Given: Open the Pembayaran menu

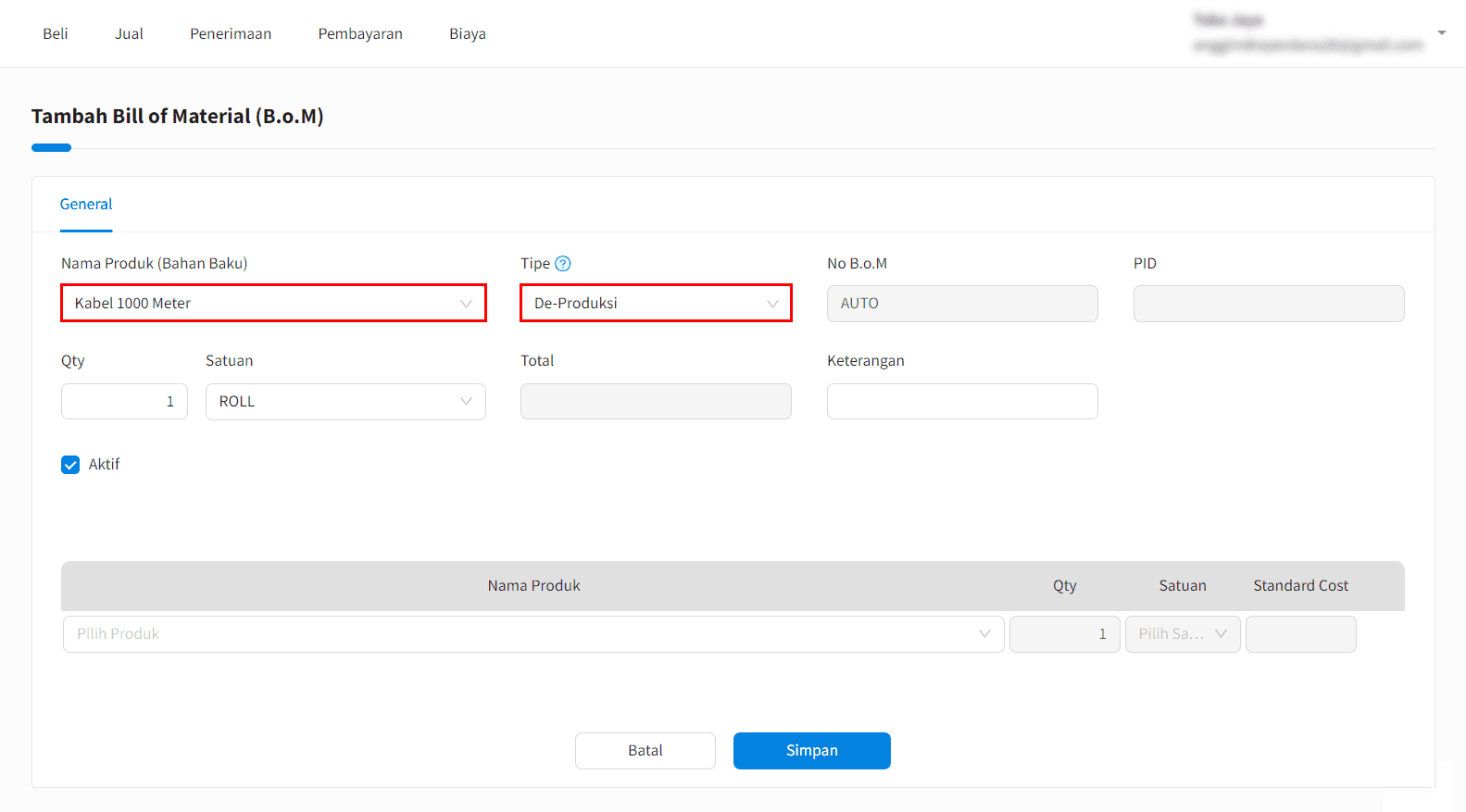Looking at the screenshot, I should (360, 34).
